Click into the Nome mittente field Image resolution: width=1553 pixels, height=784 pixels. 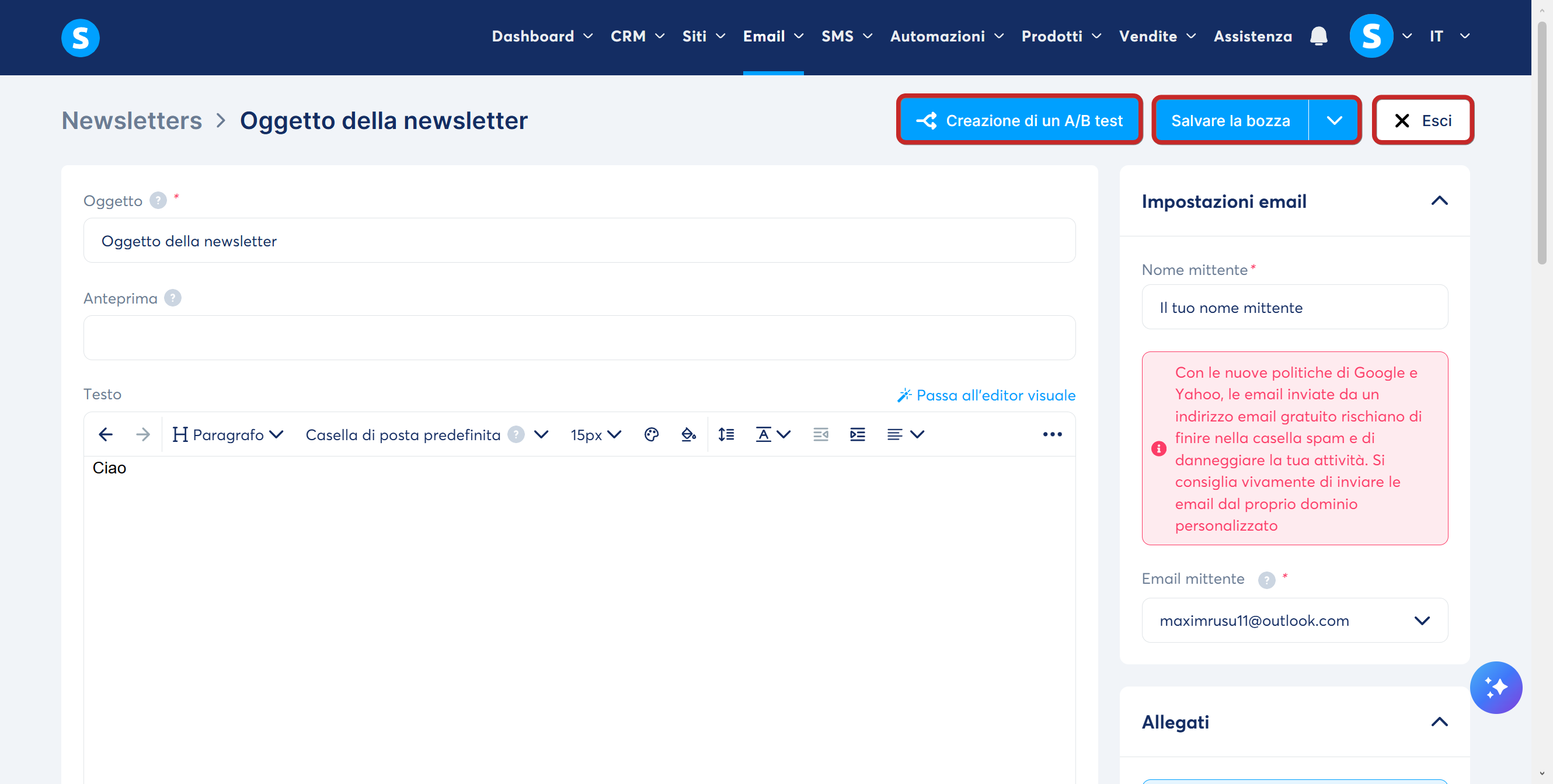(1294, 307)
